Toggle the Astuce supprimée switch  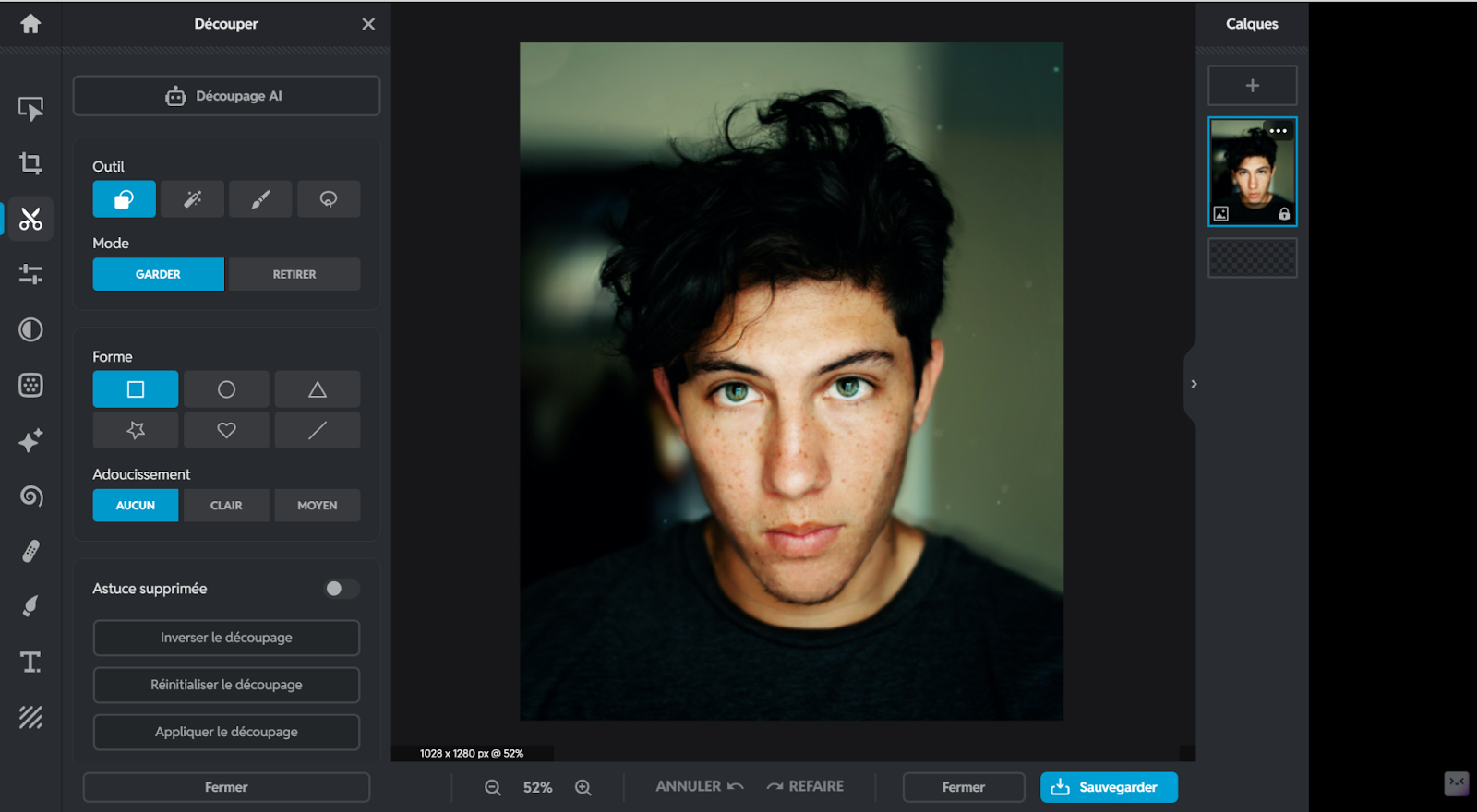click(340, 589)
